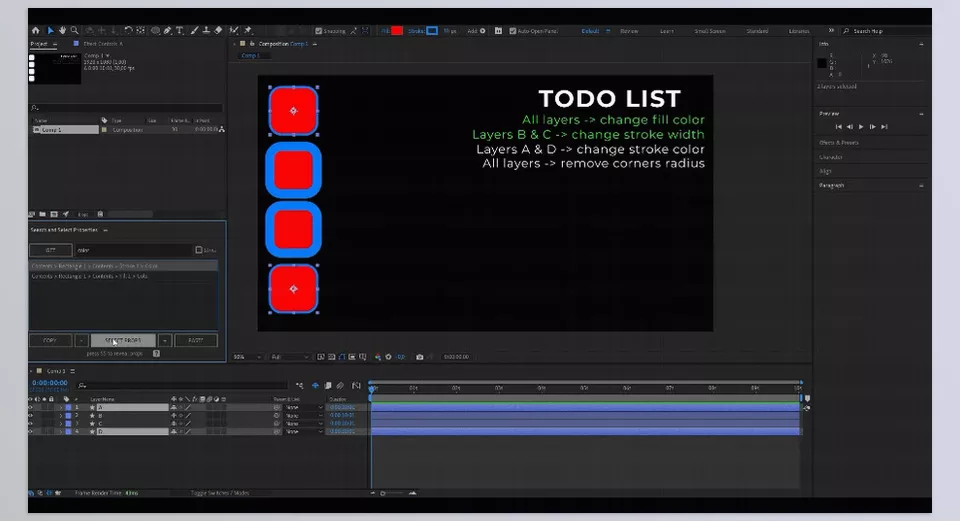The image size is (960, 521).
Task: Select the Ellipse shape tool
Action: pyautogui.click(x=156, y=31)
